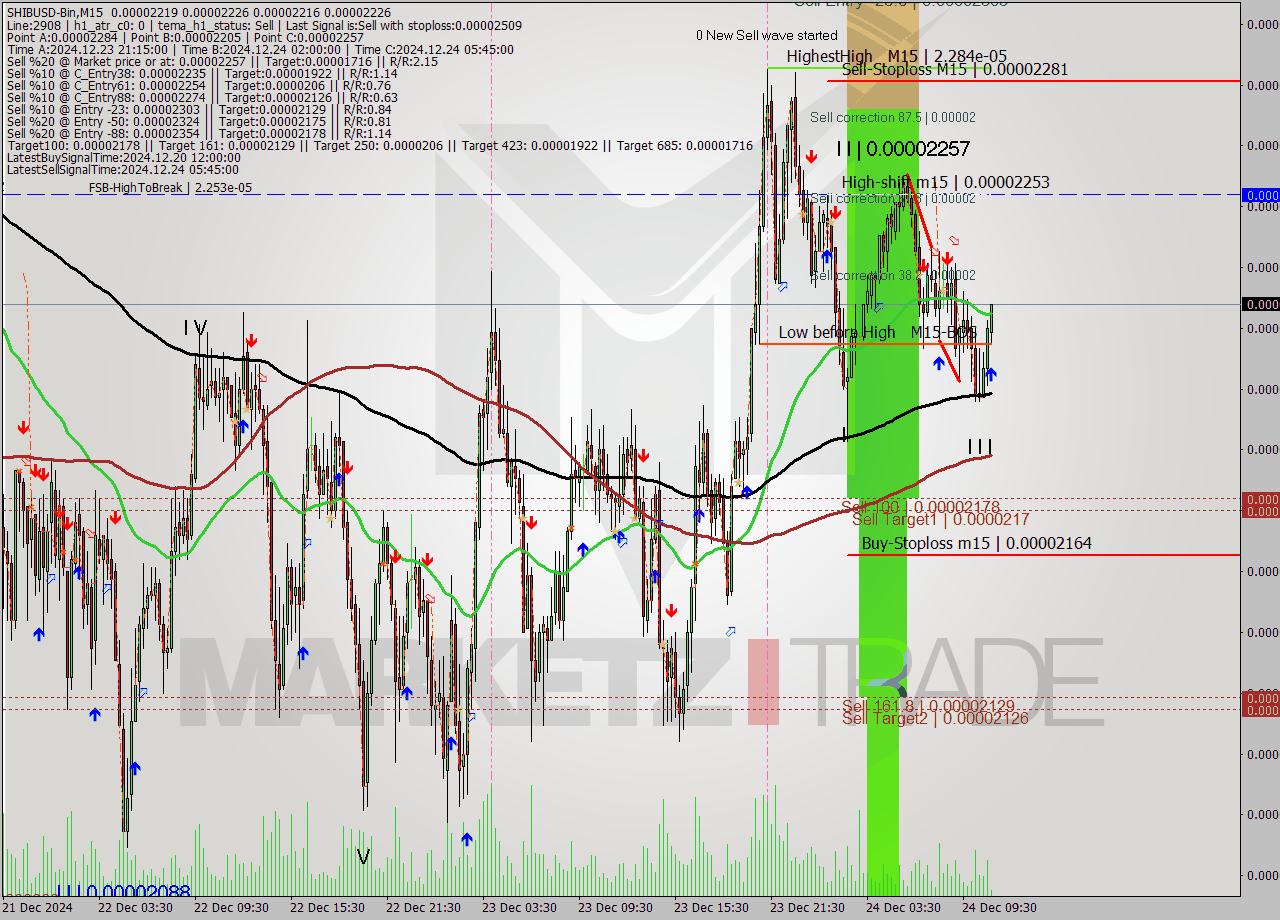Click the 'I I I' wave label beside black average
The width and height of the screenshot is (1280, 920).
coord(980,447)
